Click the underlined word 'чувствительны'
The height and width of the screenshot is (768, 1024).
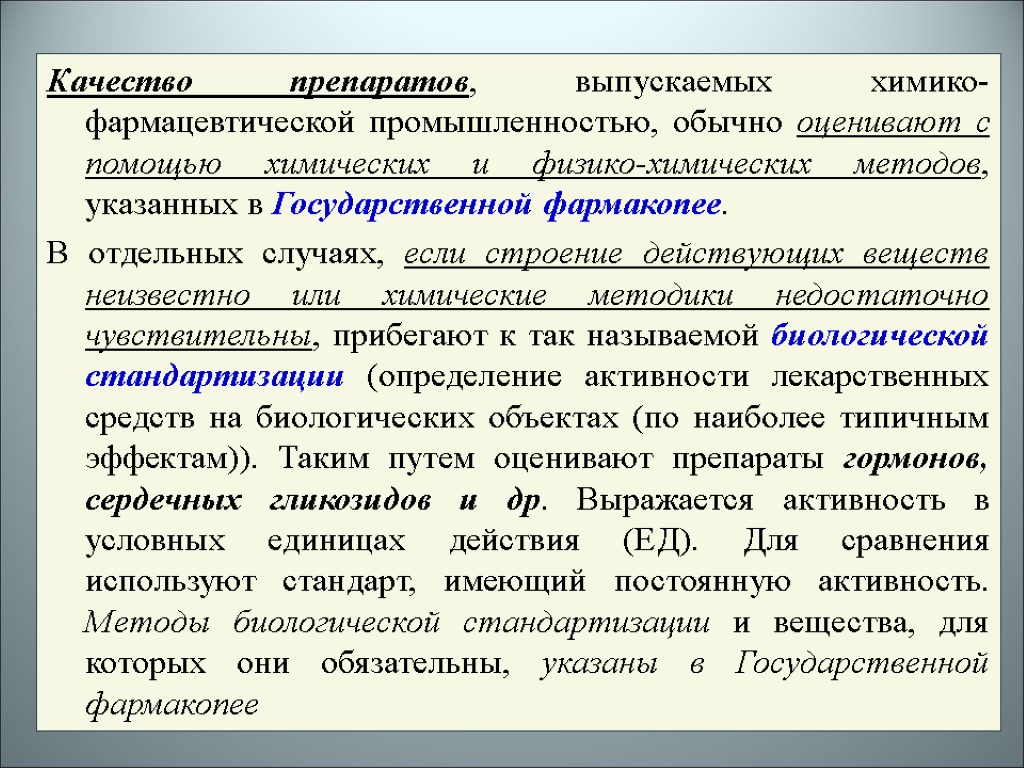[199, 337]
